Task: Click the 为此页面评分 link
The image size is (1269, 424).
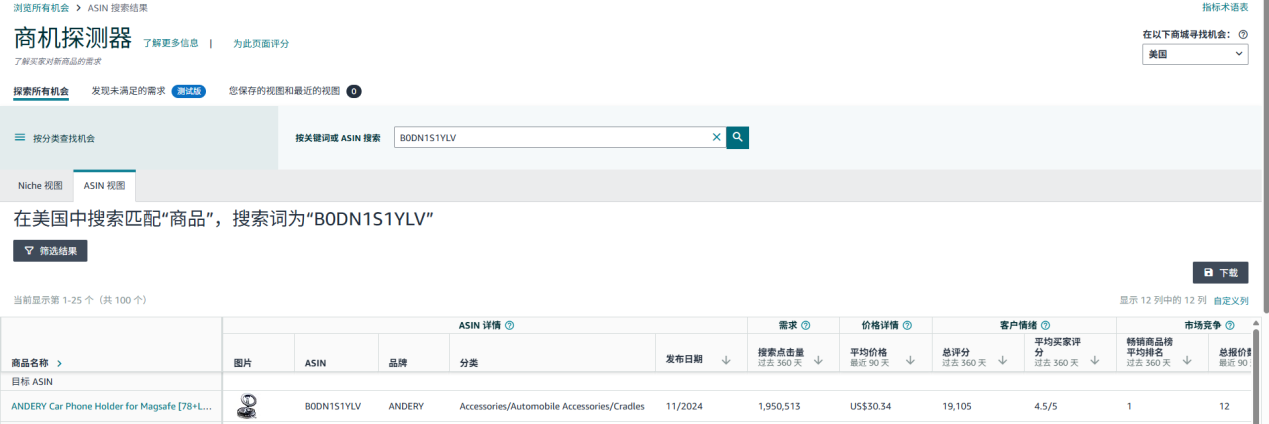Action: point(261,43)
